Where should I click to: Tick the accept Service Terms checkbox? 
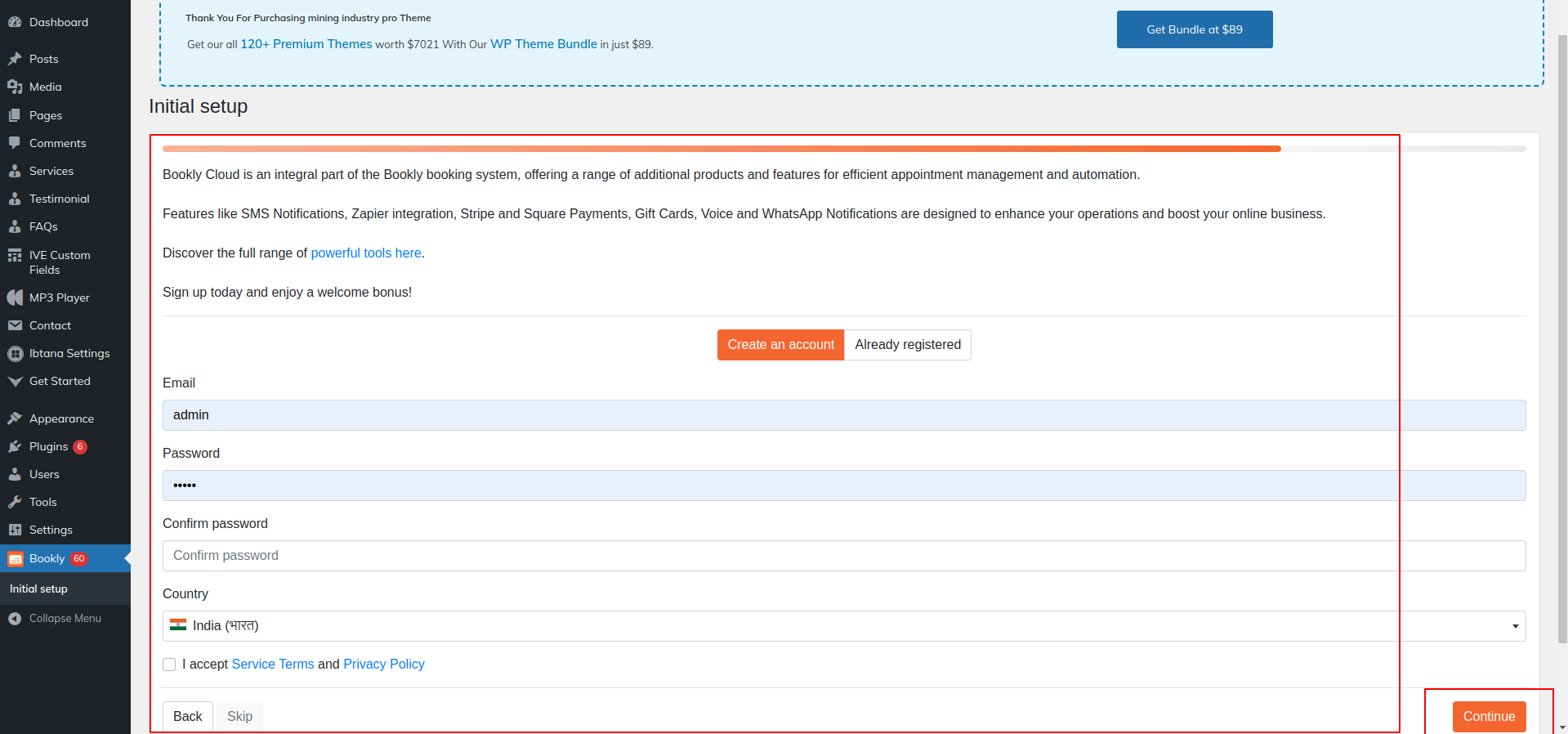point(169,665)
